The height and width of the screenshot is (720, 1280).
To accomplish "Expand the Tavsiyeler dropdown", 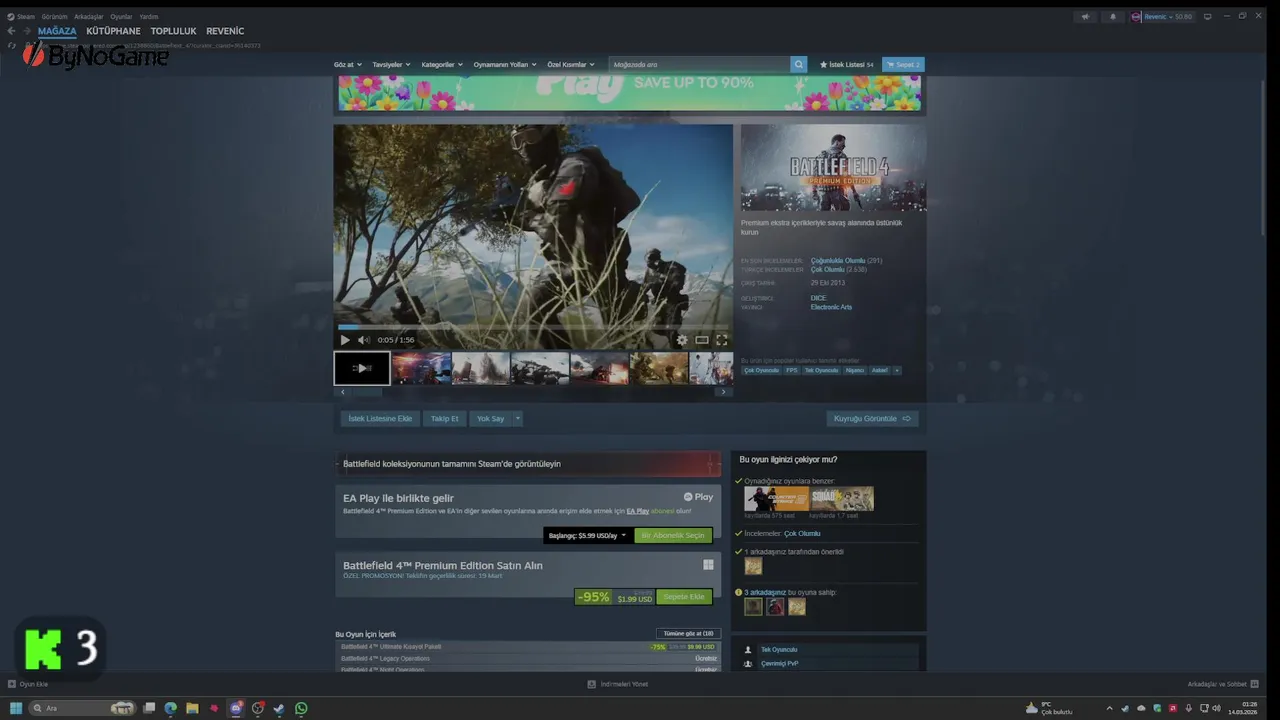I will pos(392,64).
